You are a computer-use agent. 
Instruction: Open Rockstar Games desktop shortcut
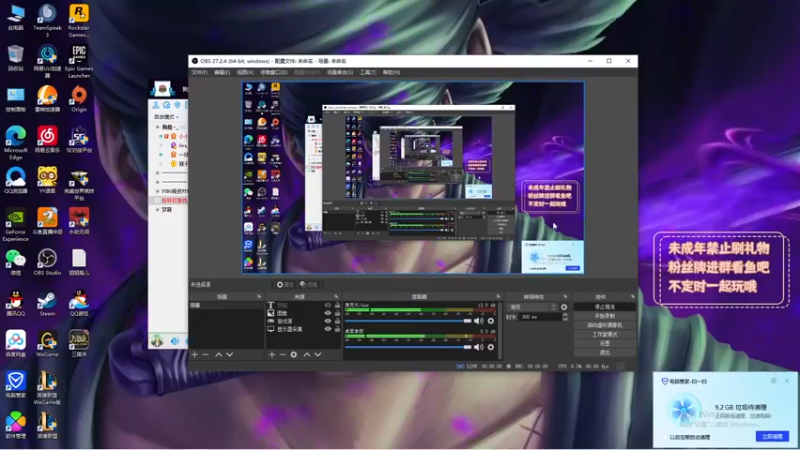[79, 20]
